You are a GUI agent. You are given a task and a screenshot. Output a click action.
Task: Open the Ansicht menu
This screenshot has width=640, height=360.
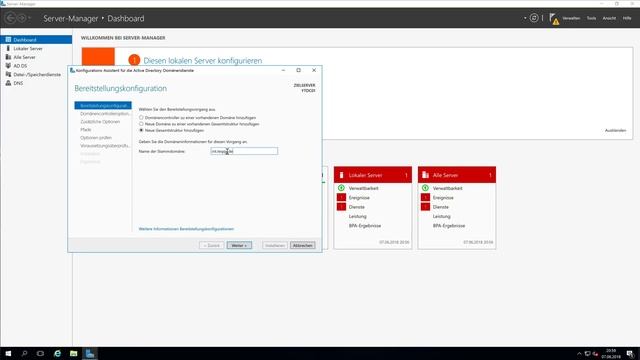pyautogui.click(x=609, y=18)
